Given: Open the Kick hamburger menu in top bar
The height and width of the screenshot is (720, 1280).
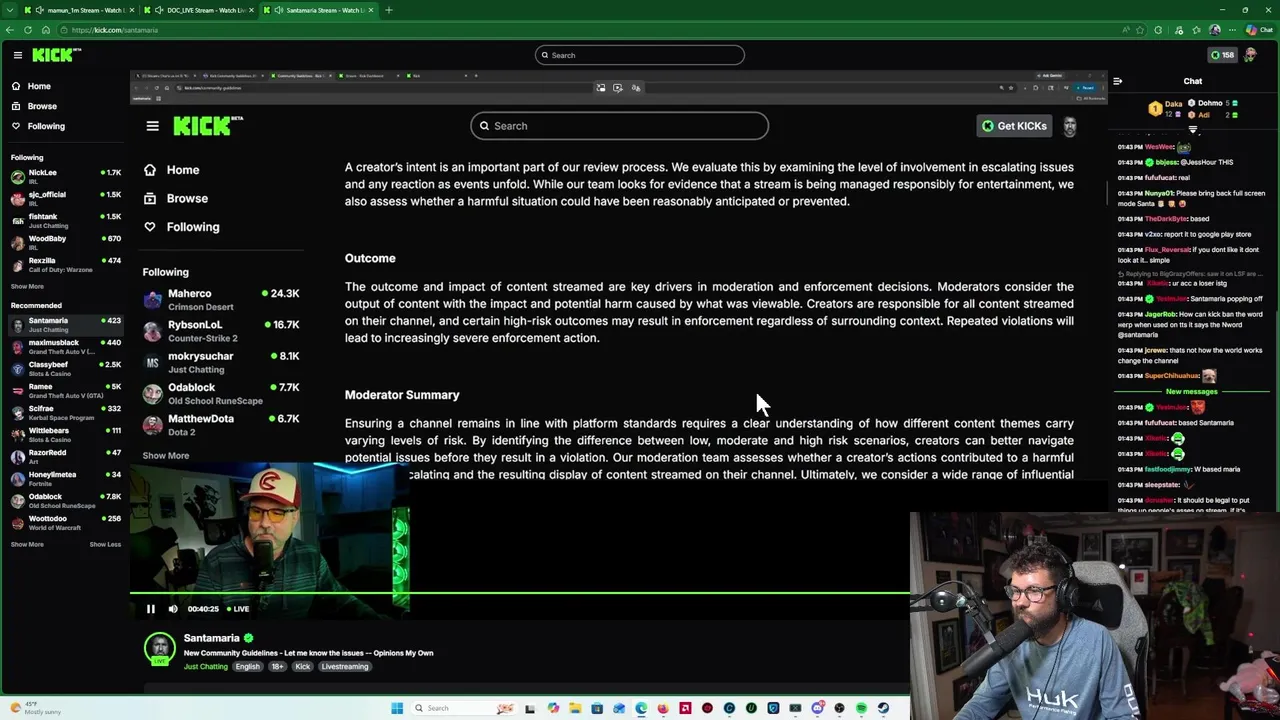Looking at the screenshot, I should pos(17,55).
